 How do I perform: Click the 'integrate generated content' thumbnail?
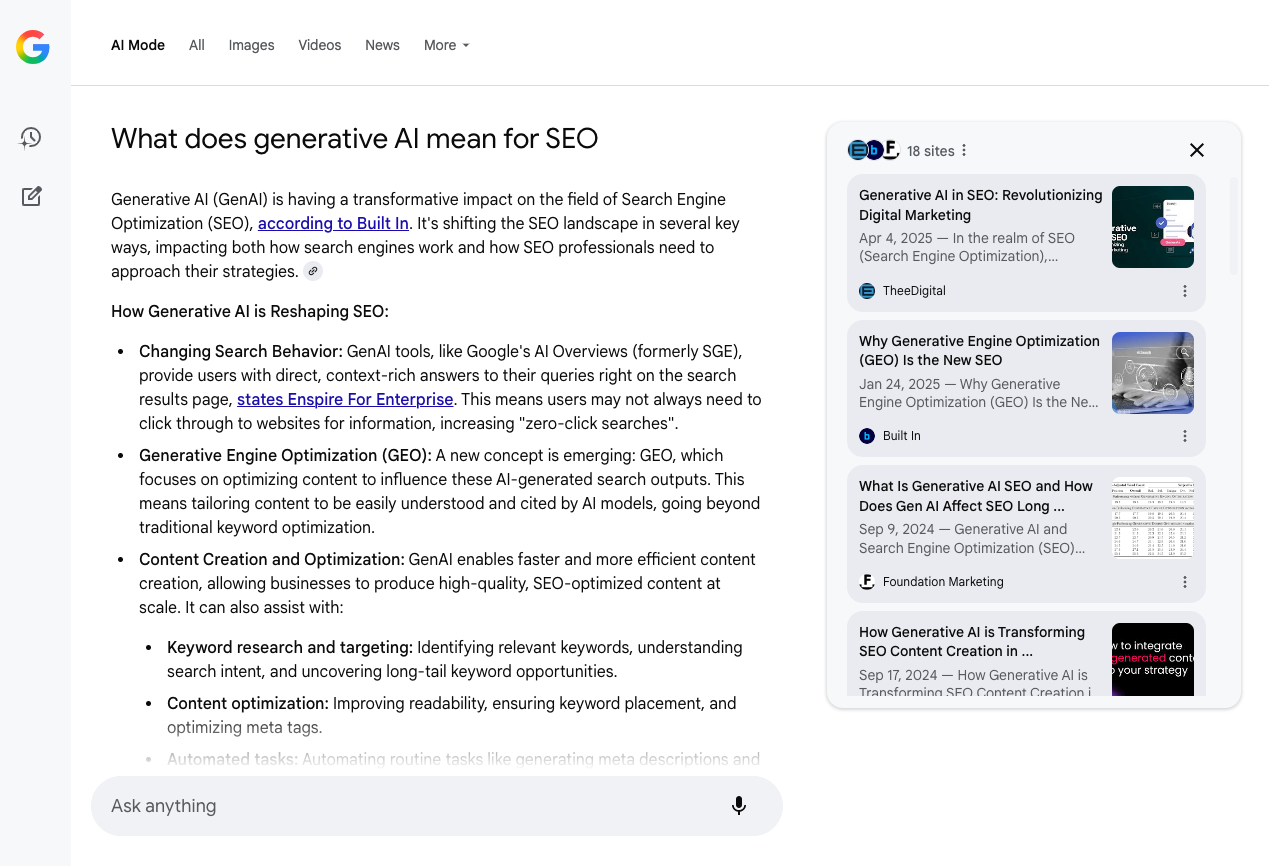1153,659
